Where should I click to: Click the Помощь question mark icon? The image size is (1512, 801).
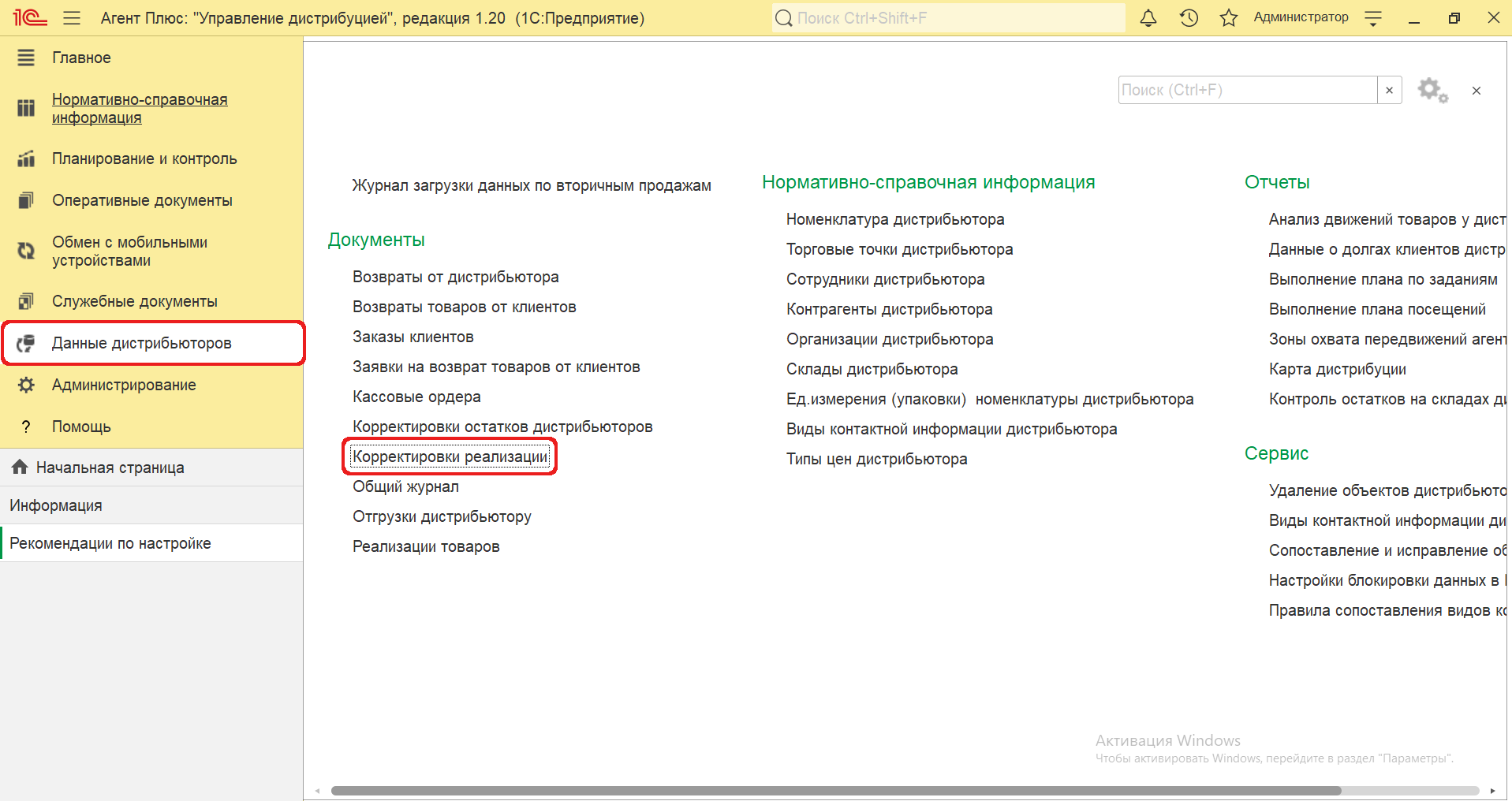tap(26, 427)
